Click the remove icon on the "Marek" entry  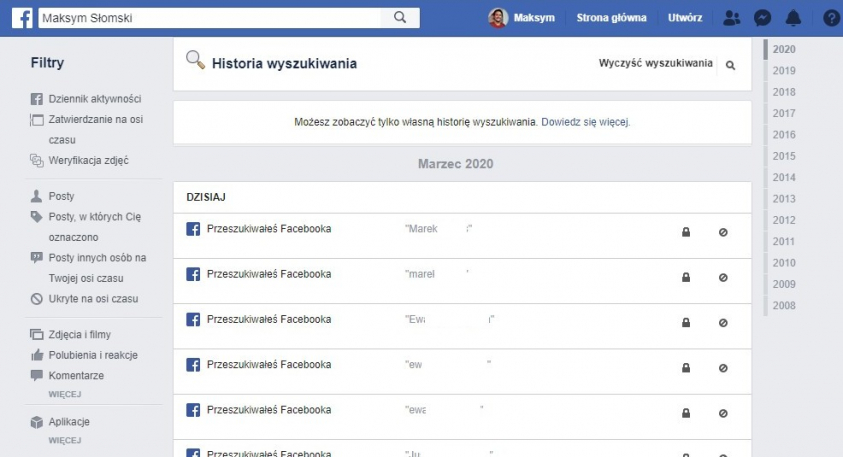click(723, 232)
